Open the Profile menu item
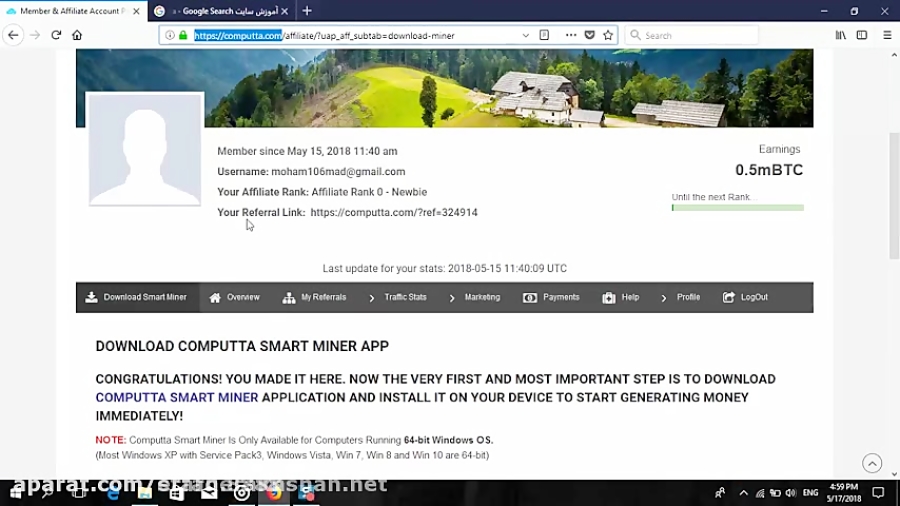Screen dimensions: 900x506 [x=680, y=297]
